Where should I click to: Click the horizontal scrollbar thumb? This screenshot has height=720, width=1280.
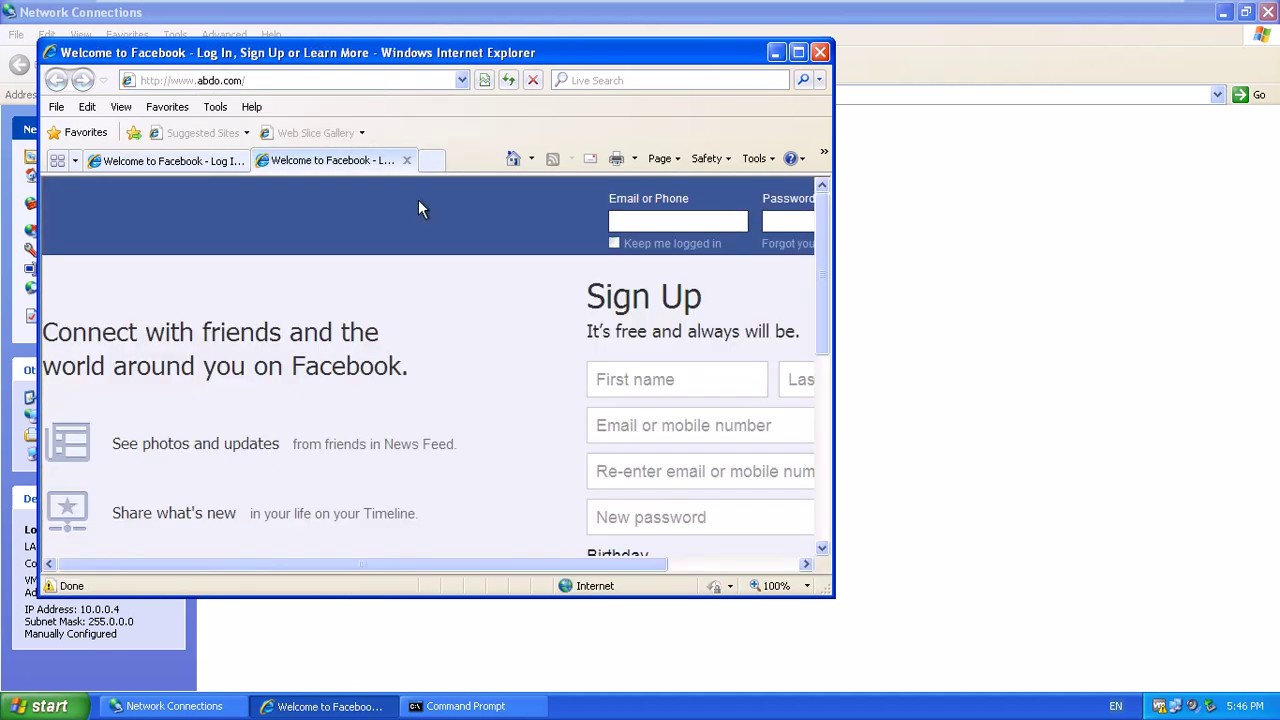click(362, 564)
